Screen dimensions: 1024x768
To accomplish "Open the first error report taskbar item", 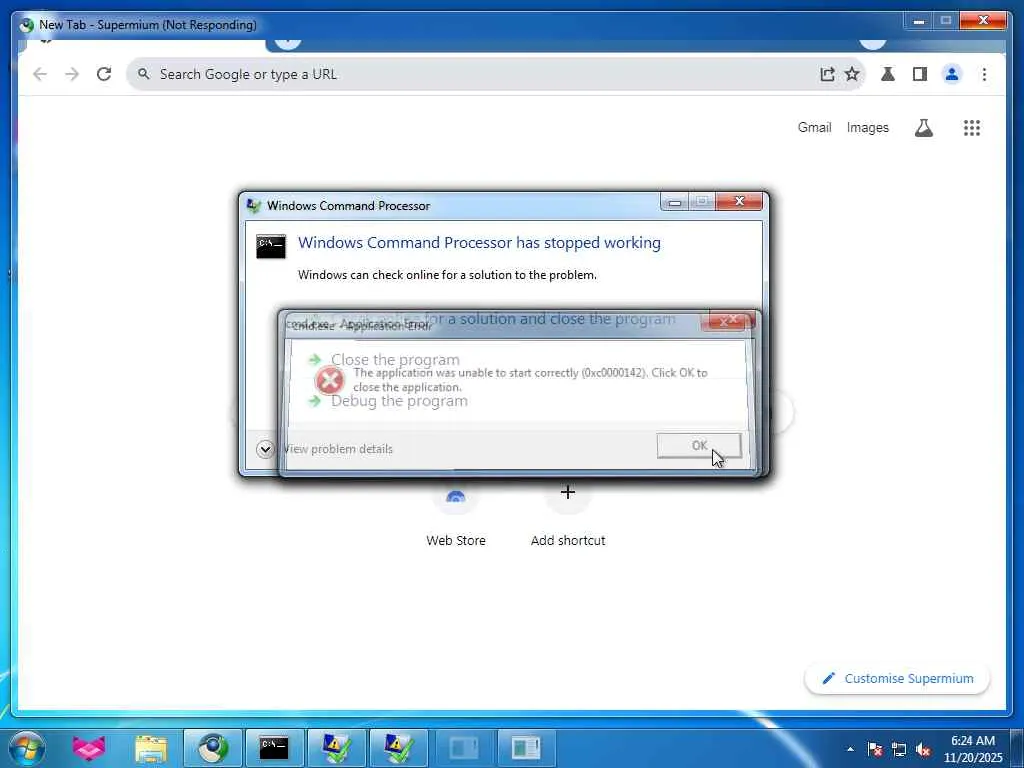I will coord(336,748).
